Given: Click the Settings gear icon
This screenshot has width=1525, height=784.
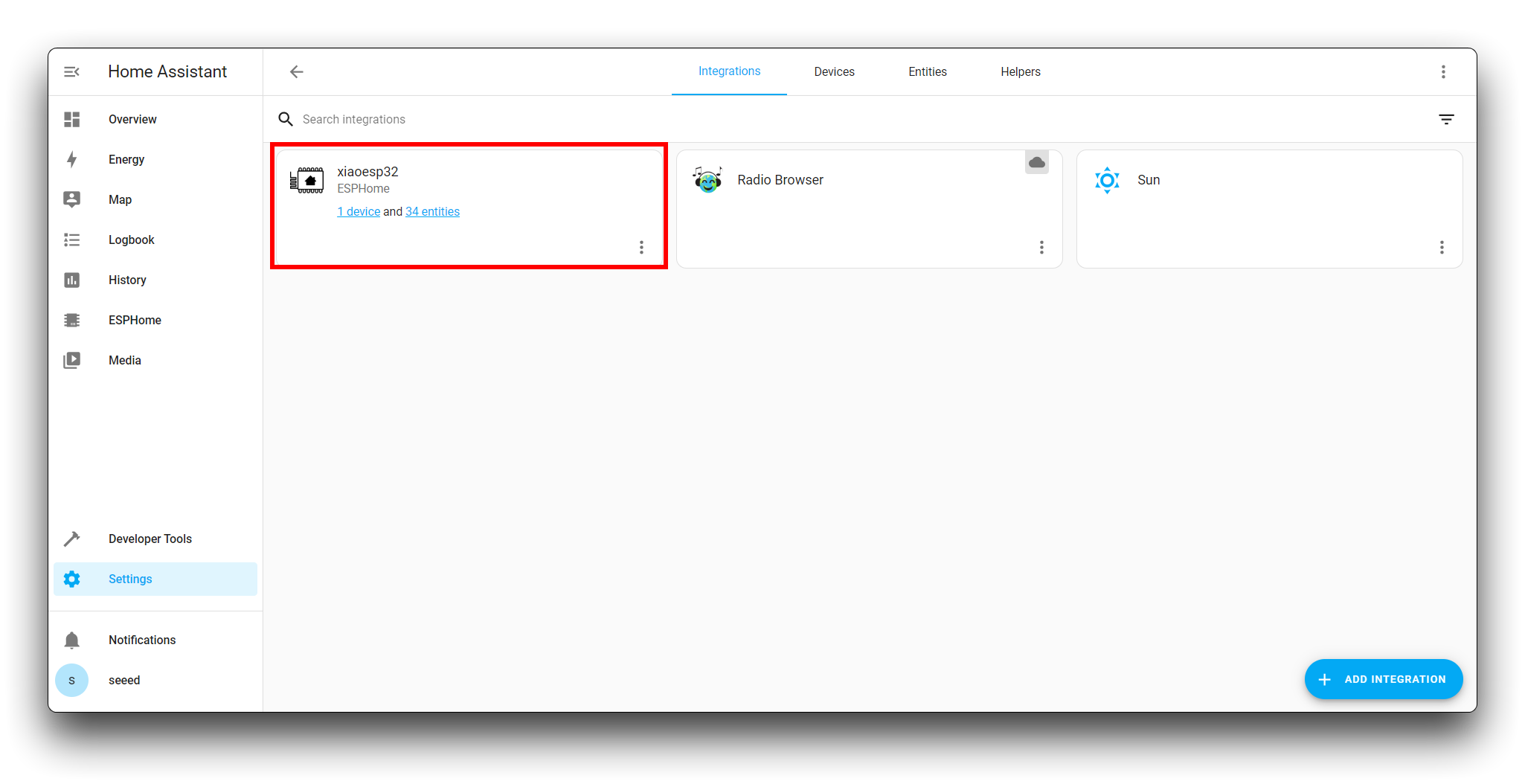Looking at the screenshot, I should [x=71, y=579].
